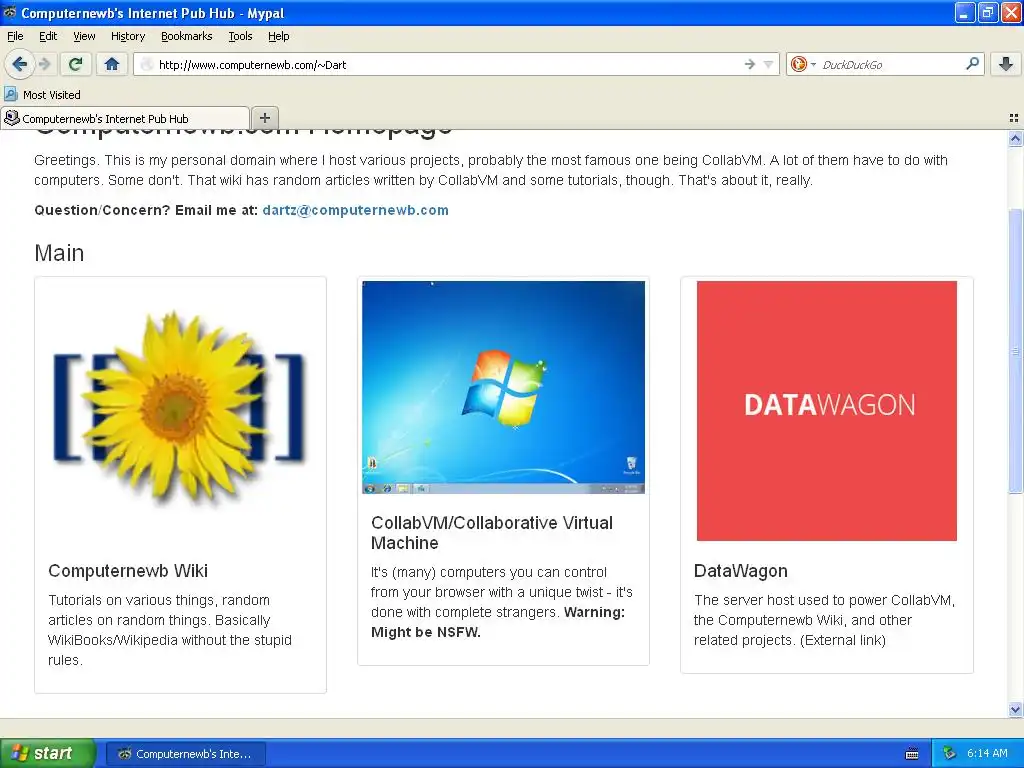
Task: Click the Go arrow in the address bar
Action: [750, 64]
